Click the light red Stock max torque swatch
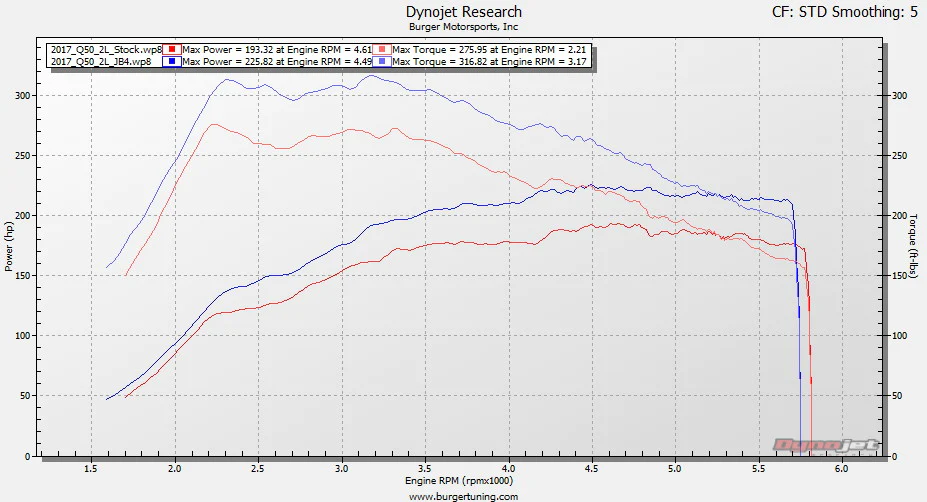Viewport: 927px width, 502px height. tap(381, 50)
